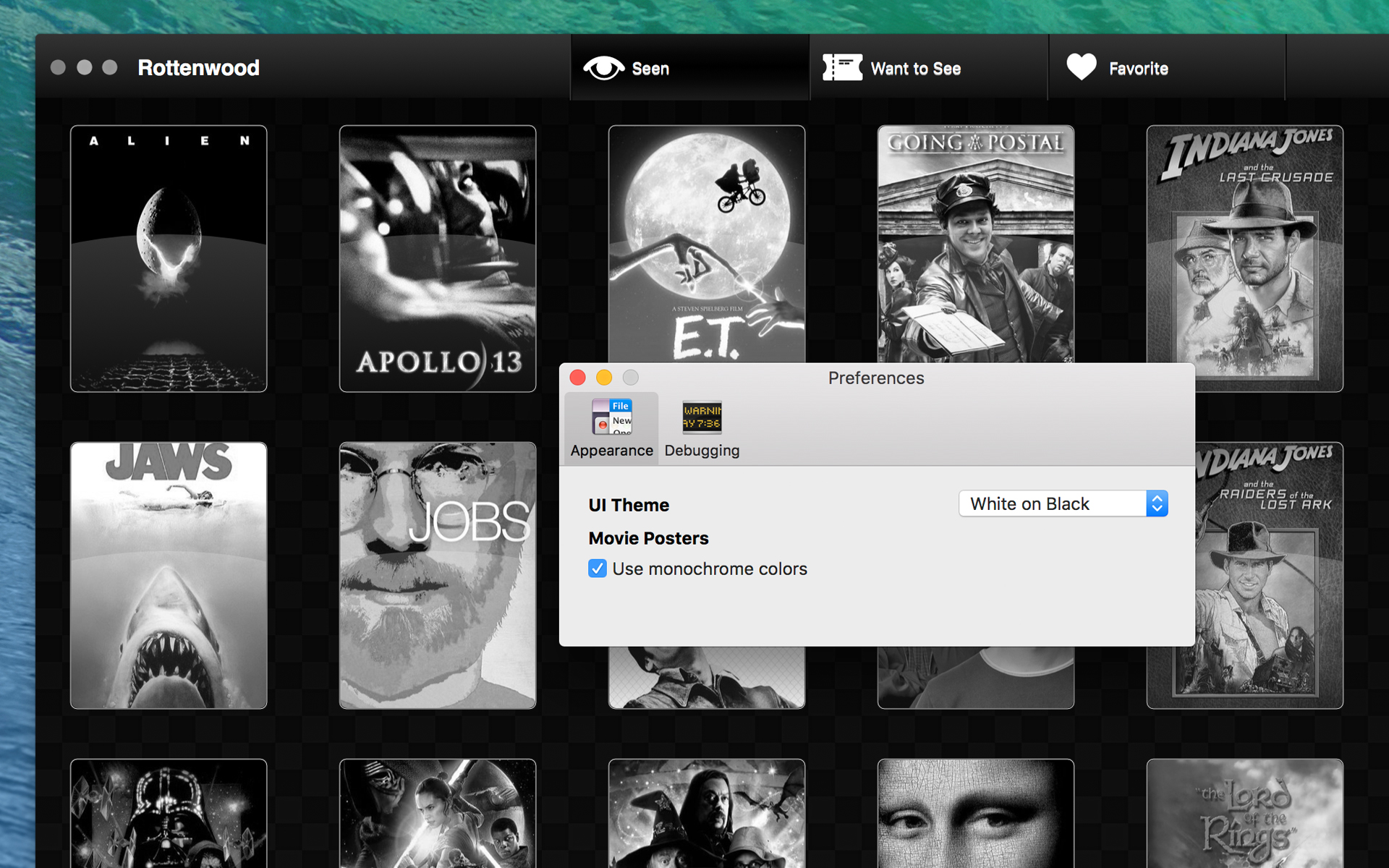Click the eye icon on Seen tab

click(603, 68)
